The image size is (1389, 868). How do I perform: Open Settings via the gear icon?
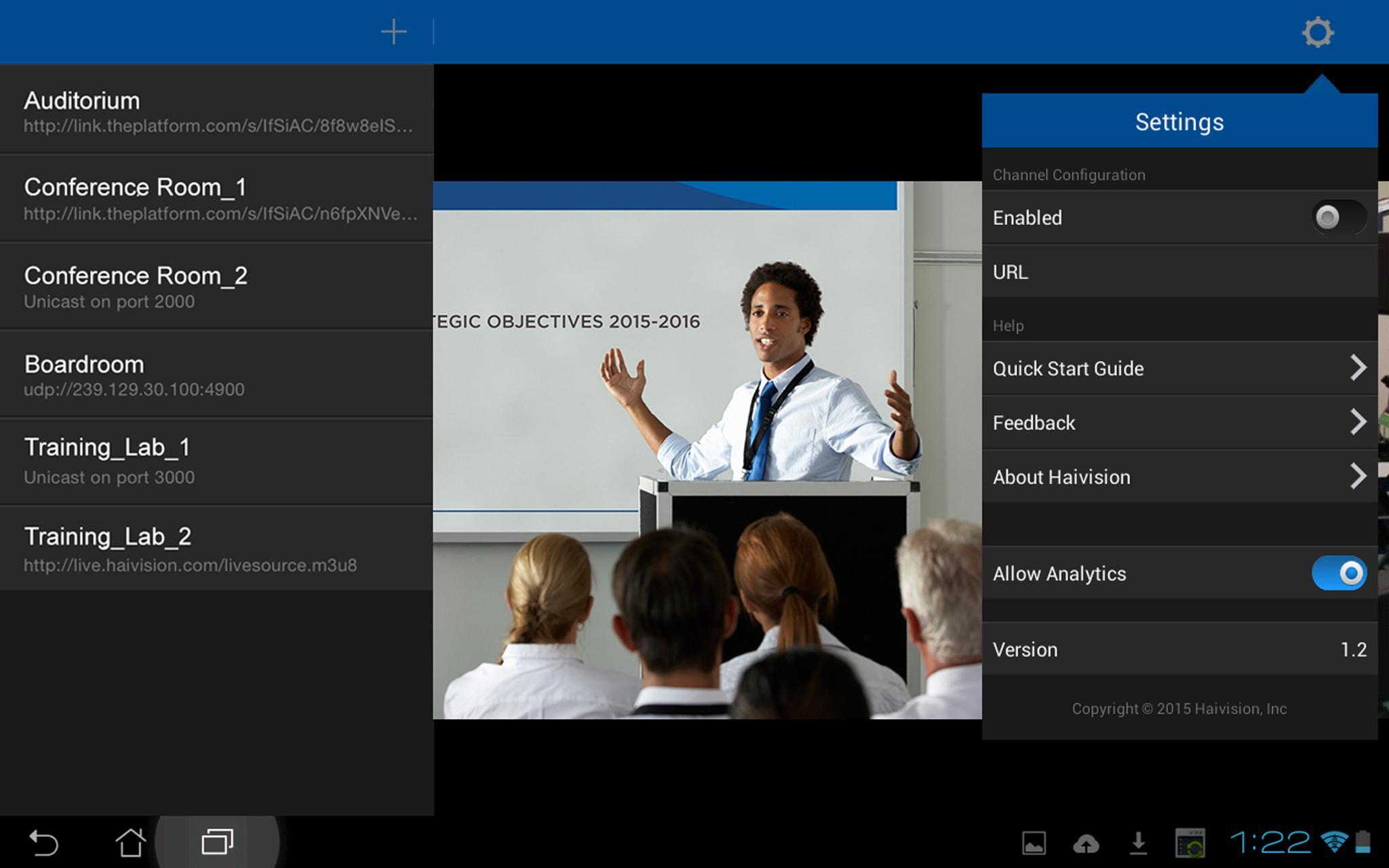1316,31
